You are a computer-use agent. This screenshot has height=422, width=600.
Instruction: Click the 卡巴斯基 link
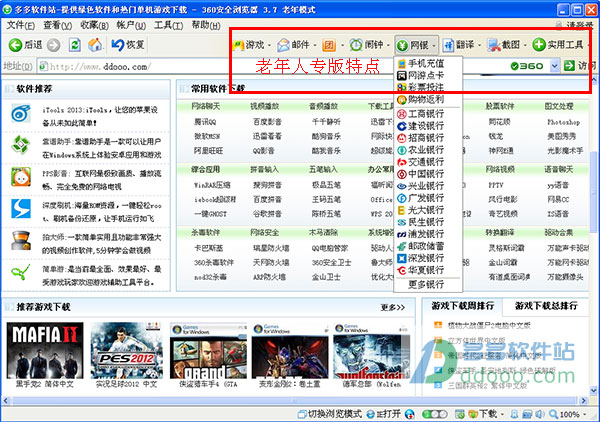point(209,248)
